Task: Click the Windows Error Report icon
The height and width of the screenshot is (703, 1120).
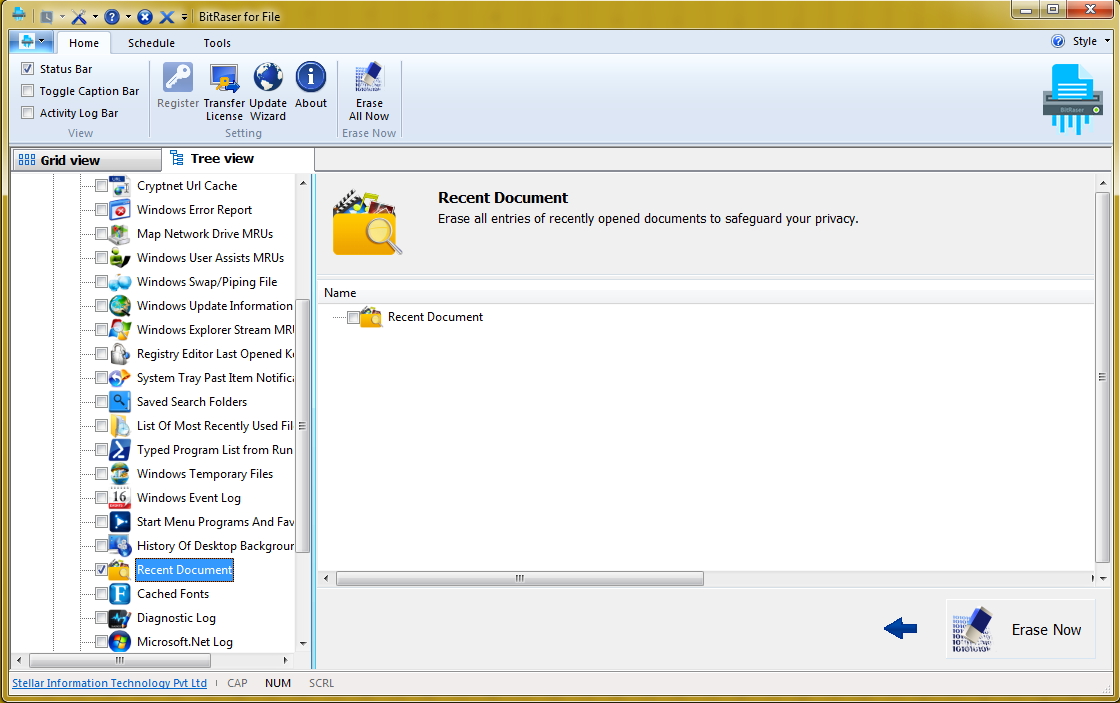Action: pyautogui.click(x=120, y=210)
